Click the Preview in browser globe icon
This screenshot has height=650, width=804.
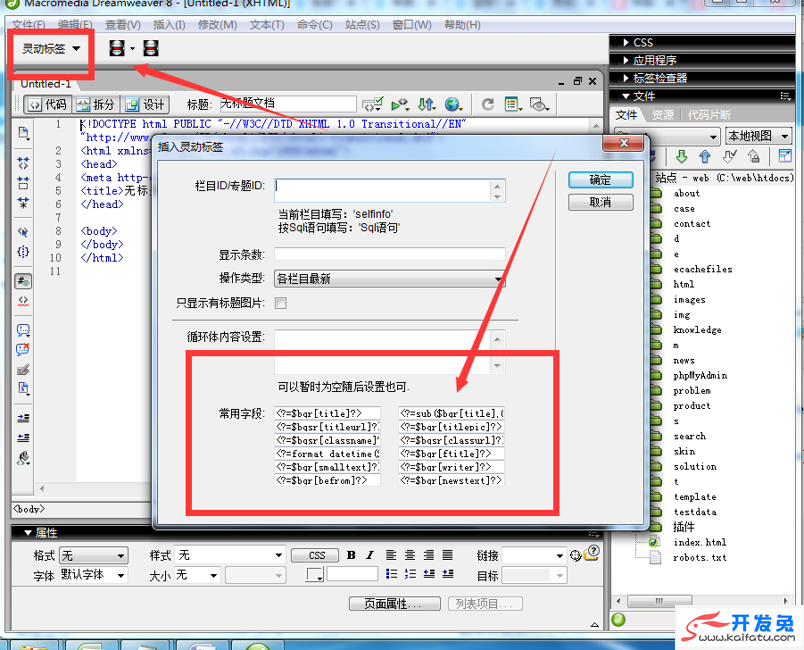coord(453,104)
